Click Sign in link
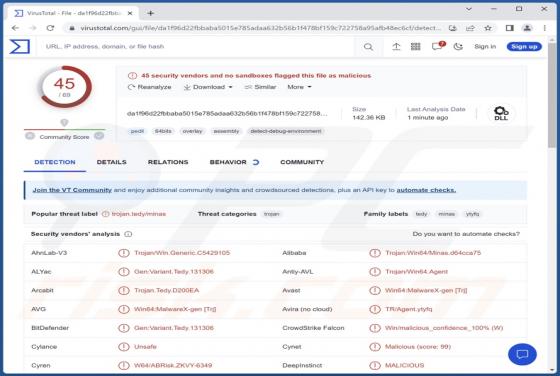This screenshot has width=560, height=376. tap(485, 46)
